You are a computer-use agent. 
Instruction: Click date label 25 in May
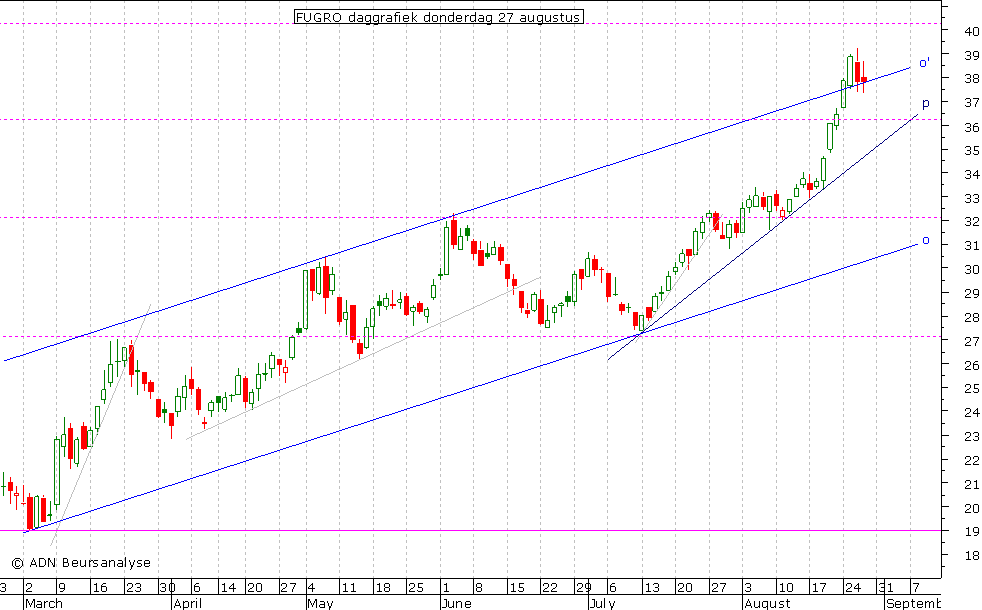pyautogui.click(x=416, y=588)
